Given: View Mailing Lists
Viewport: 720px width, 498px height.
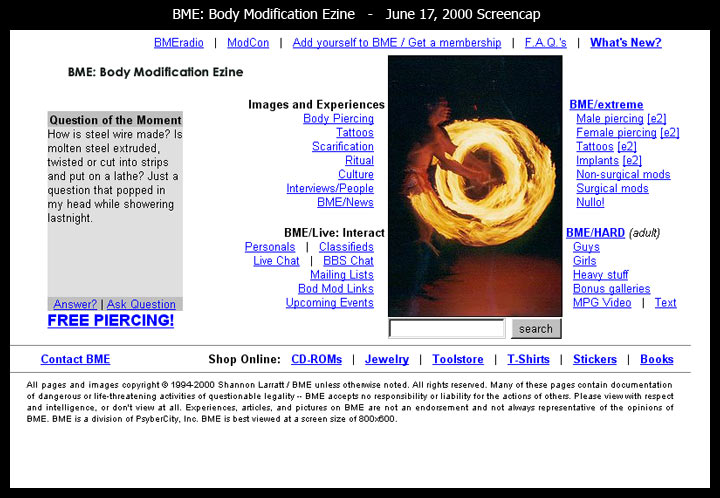Looking at the screenshot, I should pyautogui.click(x=342, y=275).
